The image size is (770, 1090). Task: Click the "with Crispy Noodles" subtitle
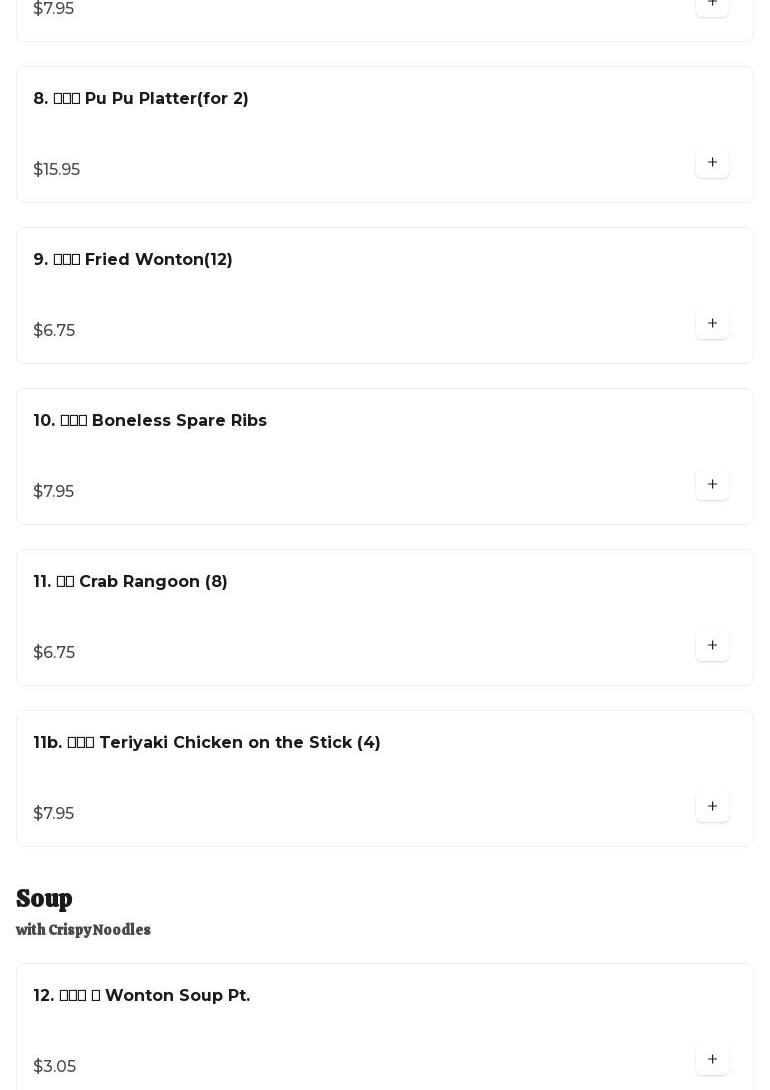[83, 930]
